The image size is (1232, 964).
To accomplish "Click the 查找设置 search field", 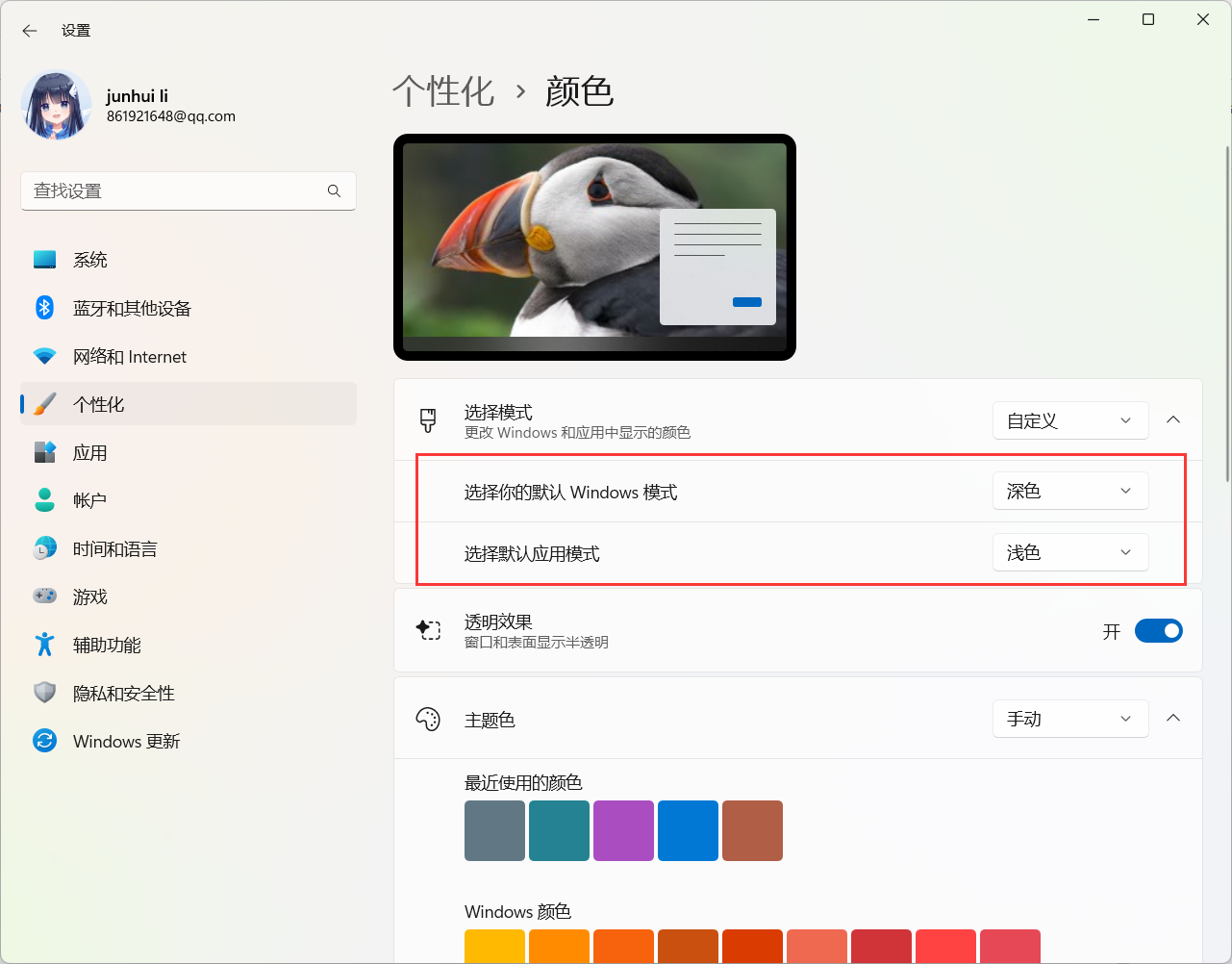I will click(x=189, y=191).
